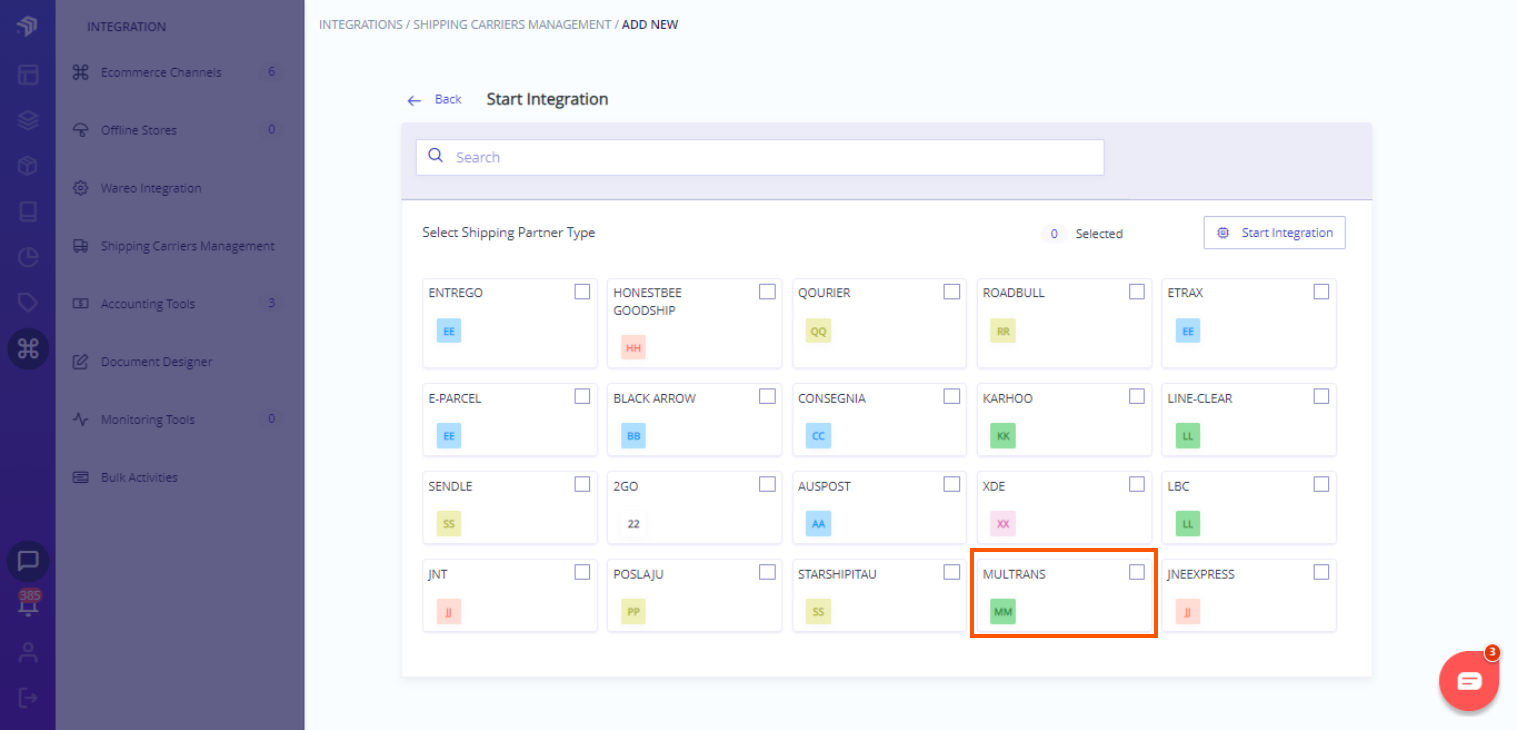Click the Start Integration button
The width and height of the screenshot is (1517, 730).
click(x=1275, y=233)
